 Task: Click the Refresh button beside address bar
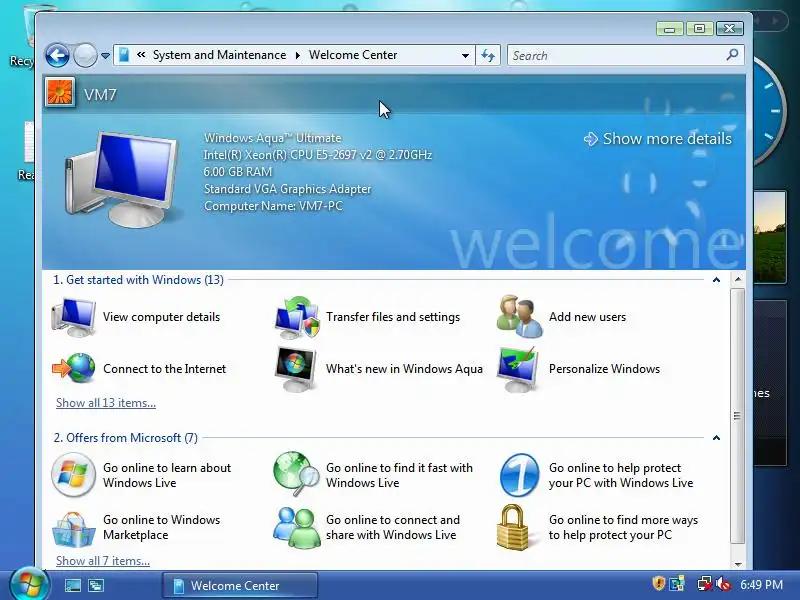(488, 55)
